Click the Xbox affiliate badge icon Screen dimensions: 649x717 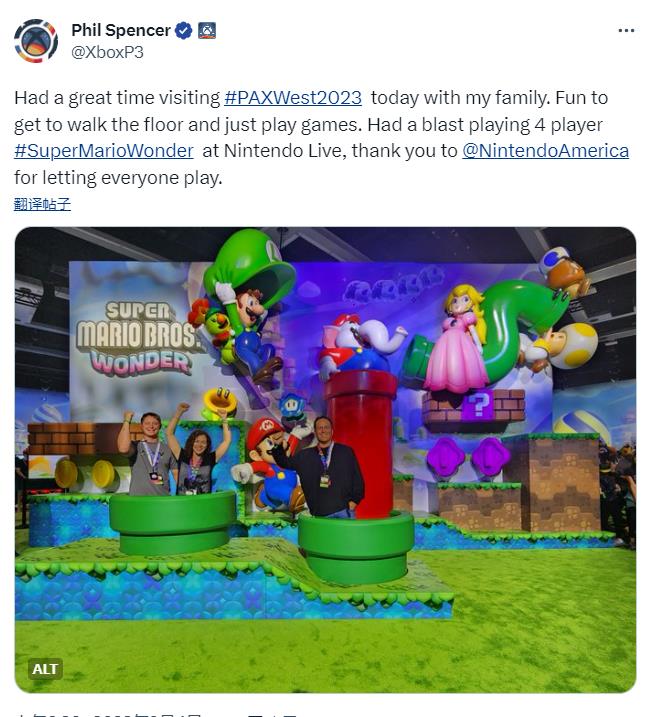click(207, 31)
